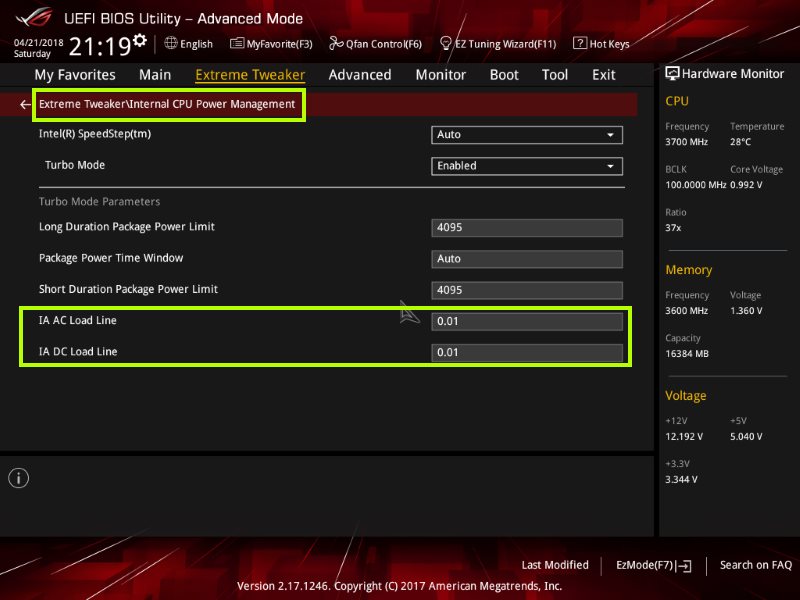
Task: Click the Intel(R) SpeedStep(tm) label
Action: pos(95,134)
